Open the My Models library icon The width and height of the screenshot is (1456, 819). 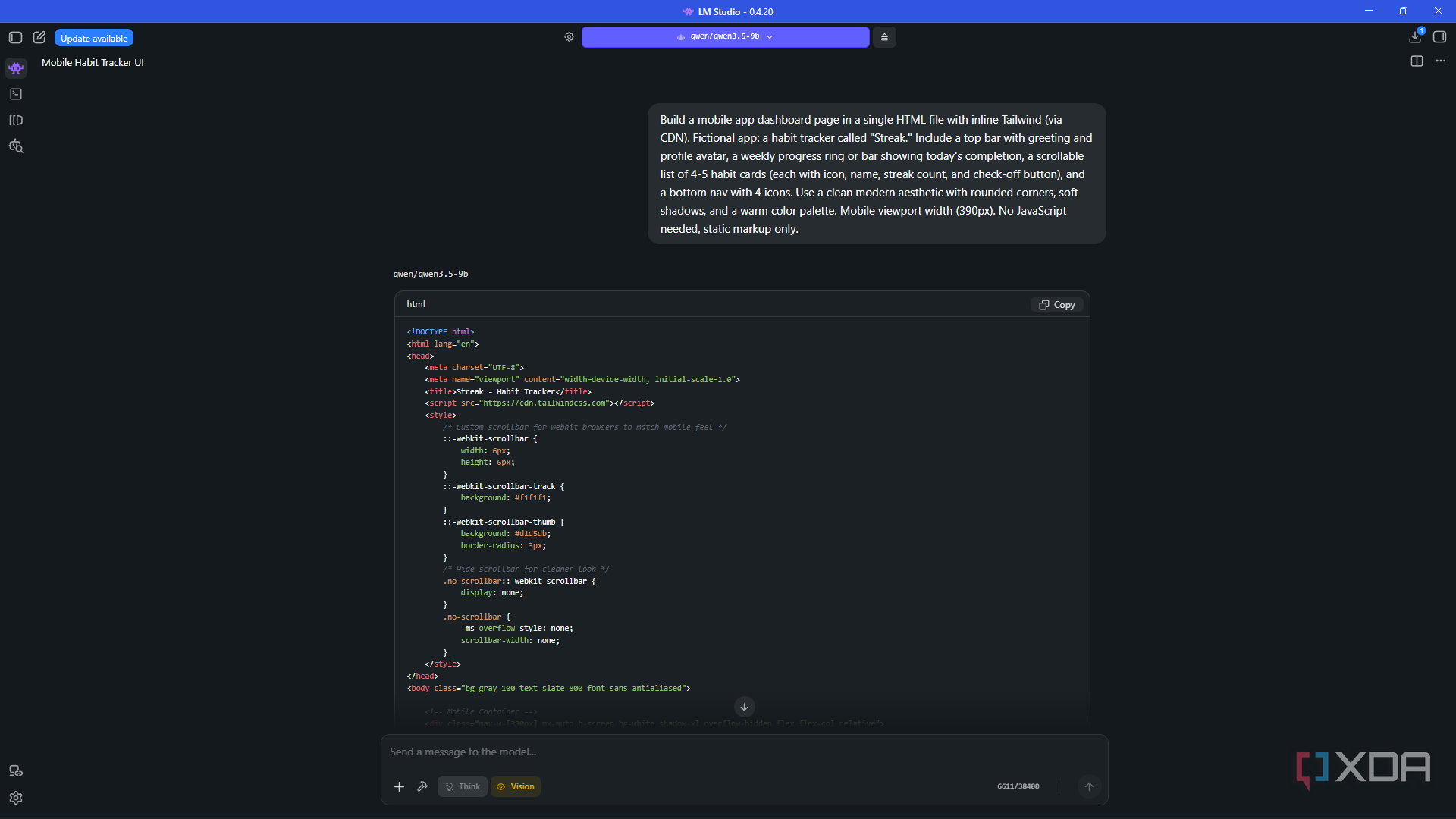click(16, 120)
